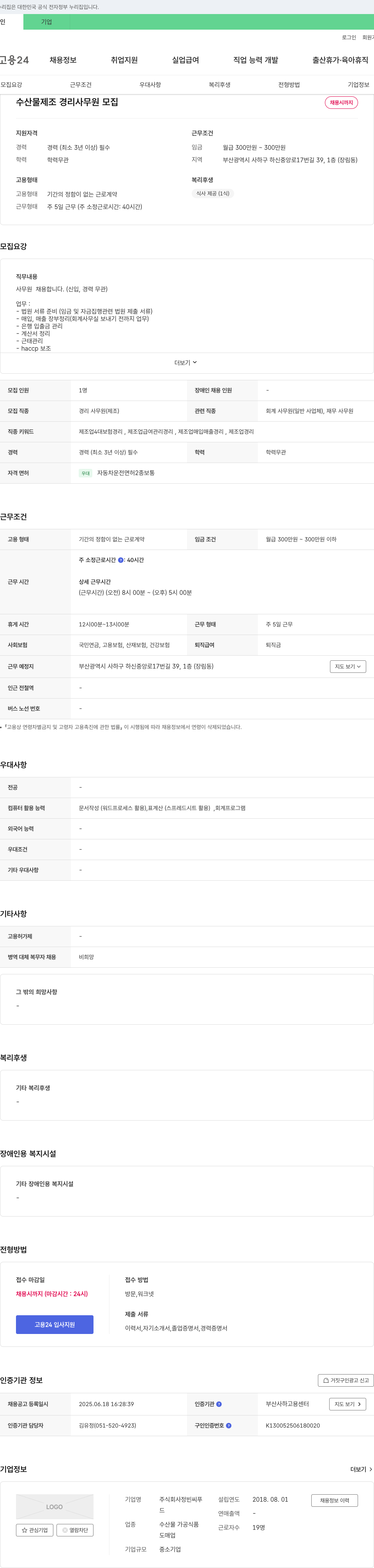Click the 근로자수 value 19명
The width and height of the screenshot is (374, 1568).
[258, 1527]
